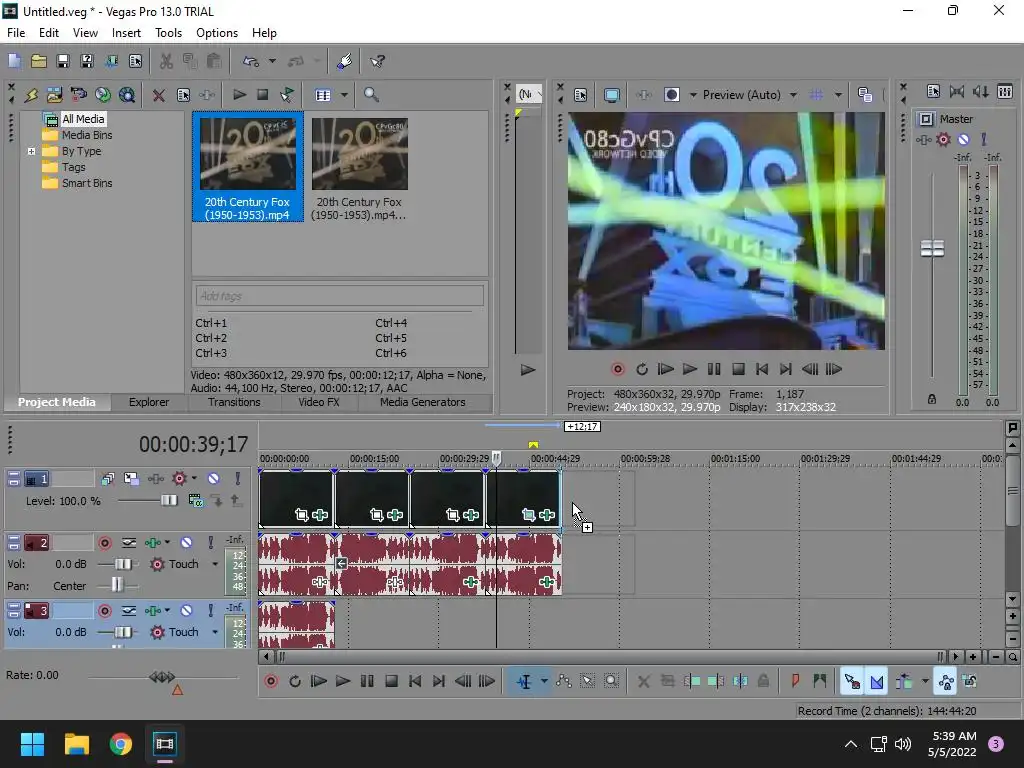The height and width of the screenshot is (768, 1024).
Task: Click Loop Playback in the timeline transport
Action: tap(295, 681)
